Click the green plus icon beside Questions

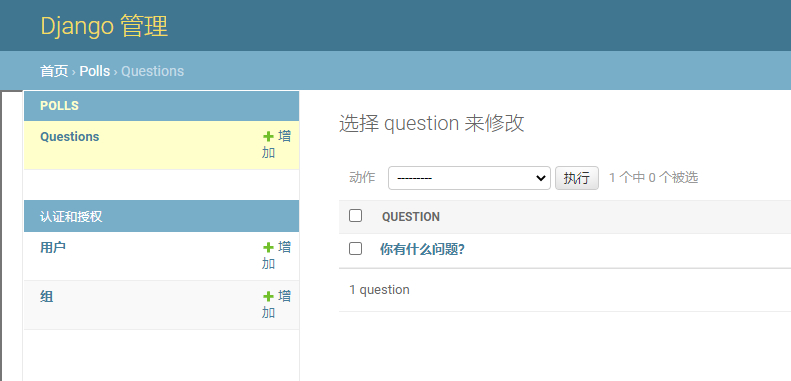(x=268, y=136)
